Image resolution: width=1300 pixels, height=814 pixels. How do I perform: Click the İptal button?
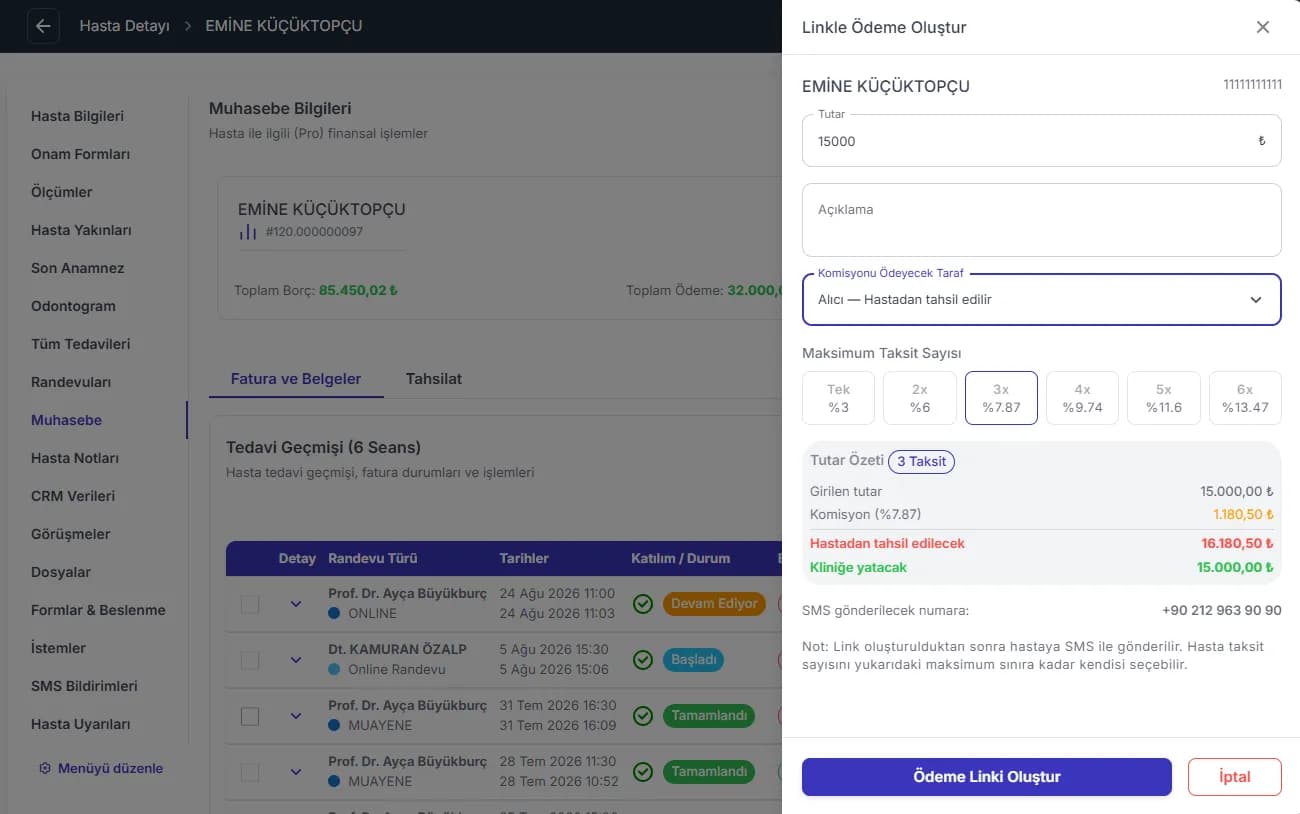point(1234,777)
